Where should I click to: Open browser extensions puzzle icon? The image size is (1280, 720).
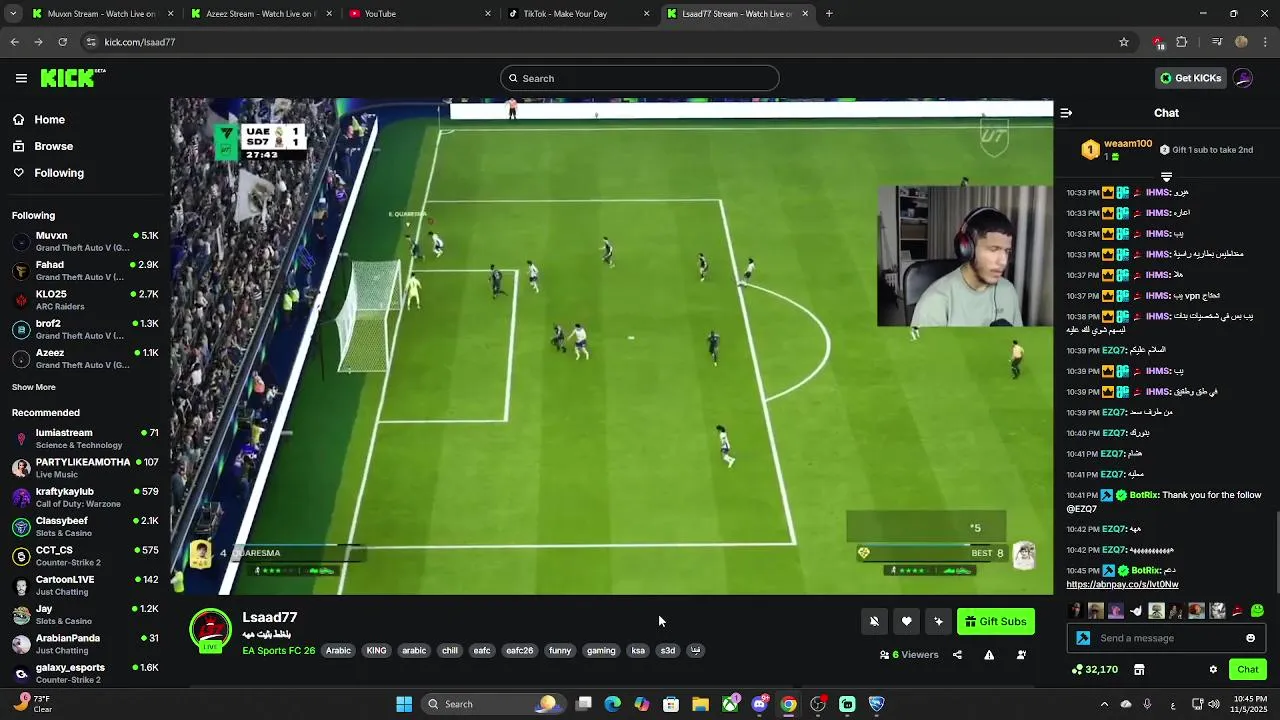click(1182, 42)
